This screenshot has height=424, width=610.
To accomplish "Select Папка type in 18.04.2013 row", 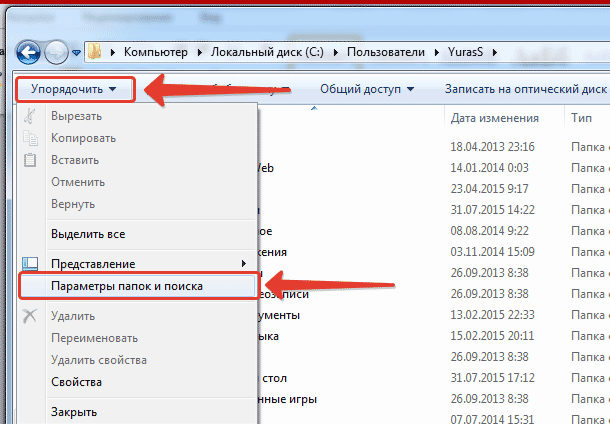I will coord(590,147).
